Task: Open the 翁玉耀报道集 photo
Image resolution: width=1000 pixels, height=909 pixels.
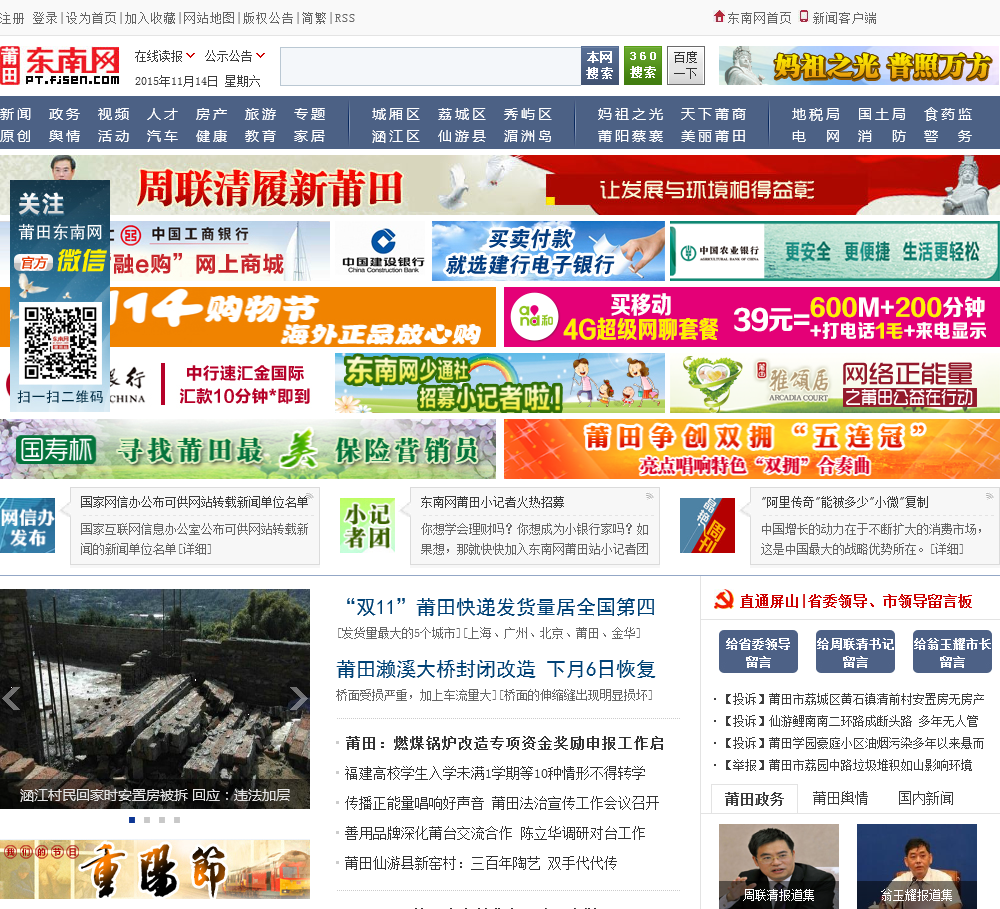Action: point(916,866)
